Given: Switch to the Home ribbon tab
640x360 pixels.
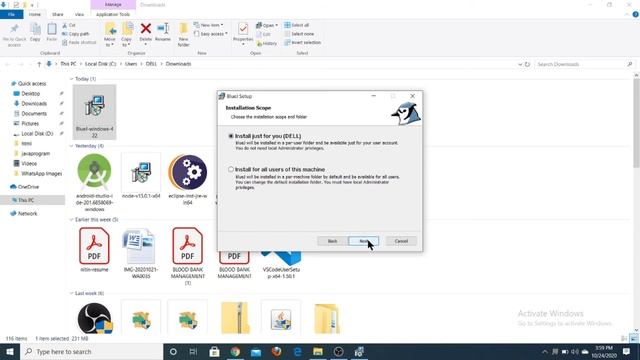Looking at the screenshot, I should [x=35, y=14].
